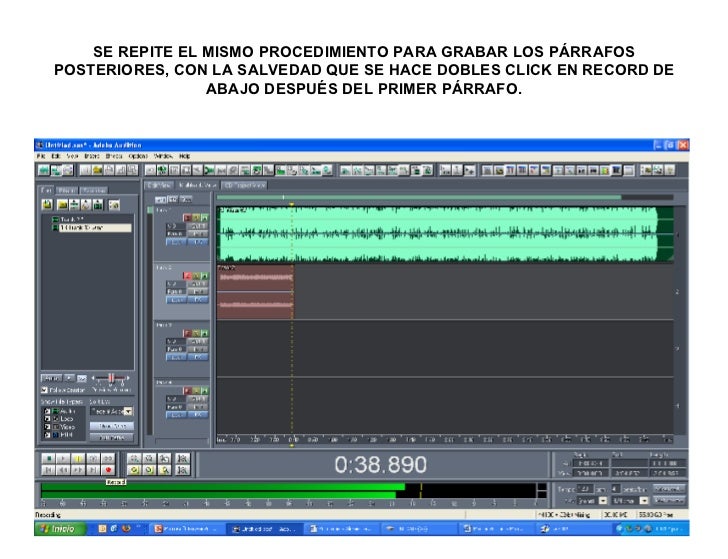Open the Sort By dropdown in the Files panel
Image resolution: width=728 pixels, height=559 pixels.
(111, 411)
